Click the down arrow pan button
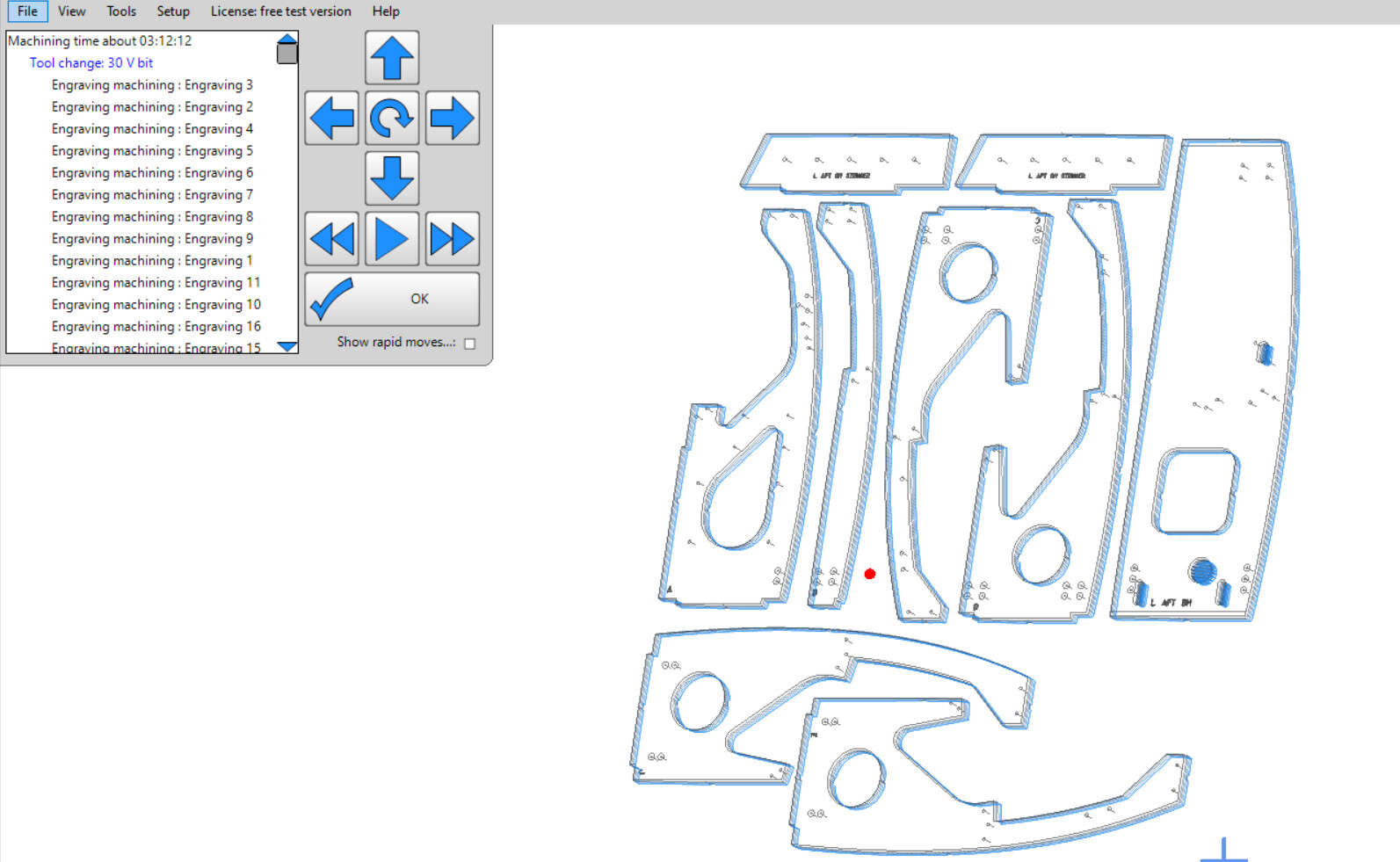This screenshot has width=1400, height=862. [392, 178]
